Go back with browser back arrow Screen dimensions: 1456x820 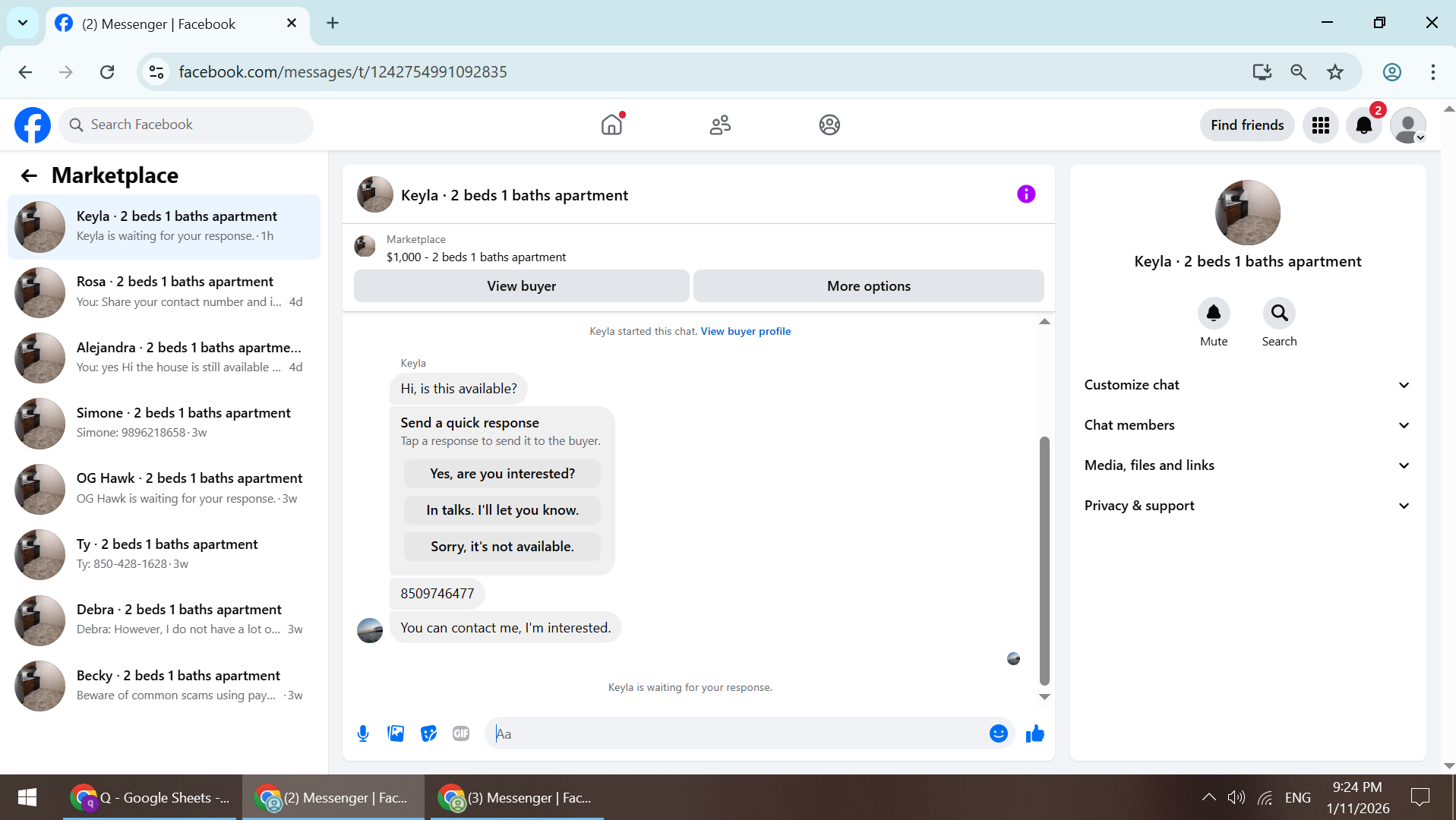coord(25,72)
